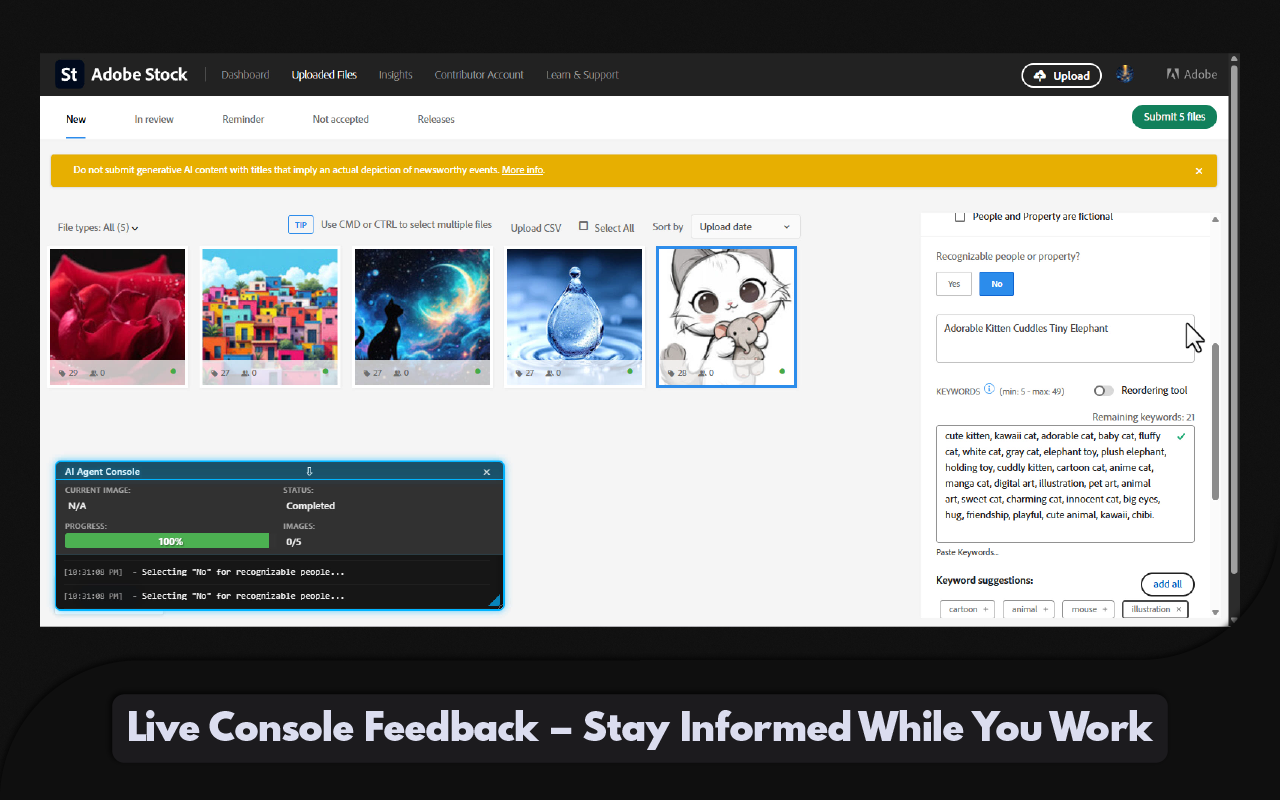Open the Sort by Upload date dropdown
1280x800 pixels.
745,227
